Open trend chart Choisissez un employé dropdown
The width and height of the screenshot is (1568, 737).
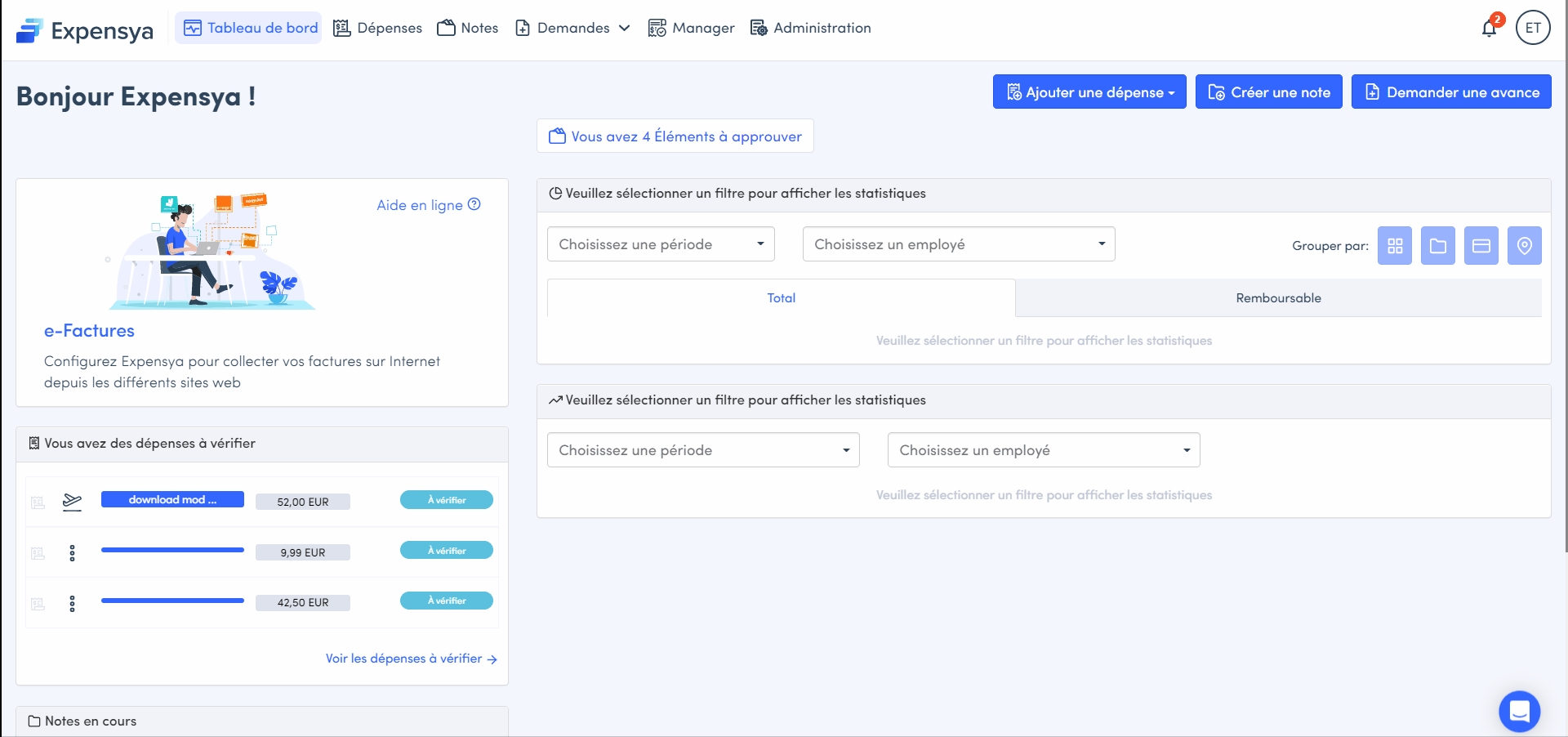click(x=1044, y=450)
